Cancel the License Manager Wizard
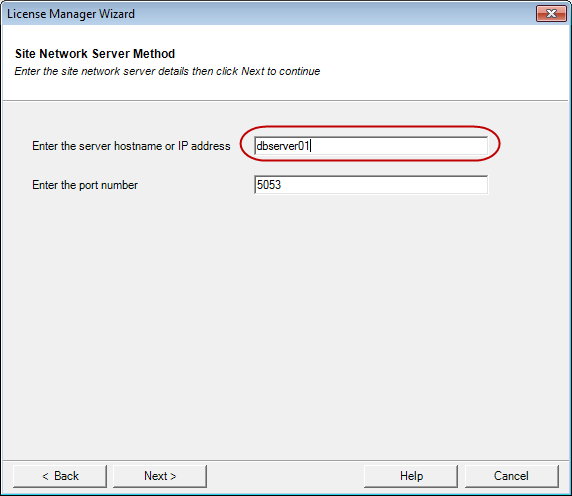Screen dimensions: 572x496 (511, 476)
